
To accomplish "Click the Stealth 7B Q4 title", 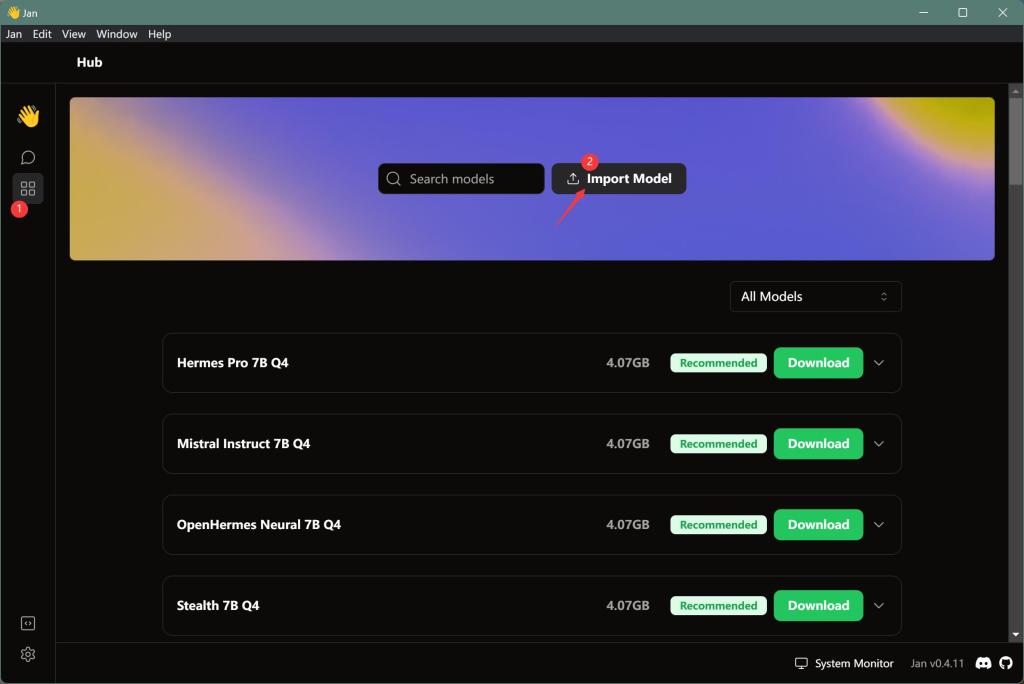I will [x=217, y=606].
